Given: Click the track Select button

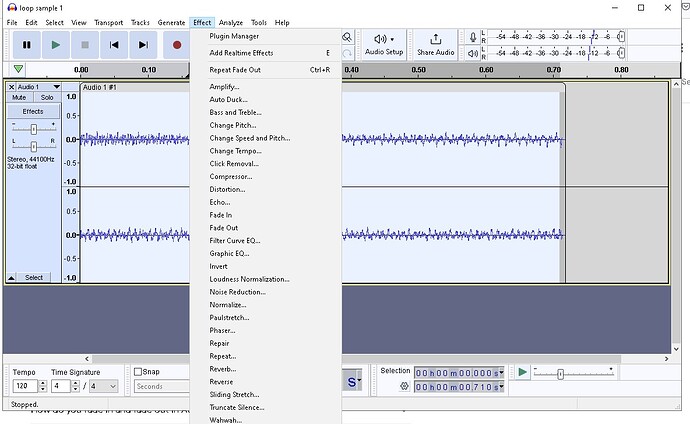Looking at the screenshot, I should (x=34, y=278).
